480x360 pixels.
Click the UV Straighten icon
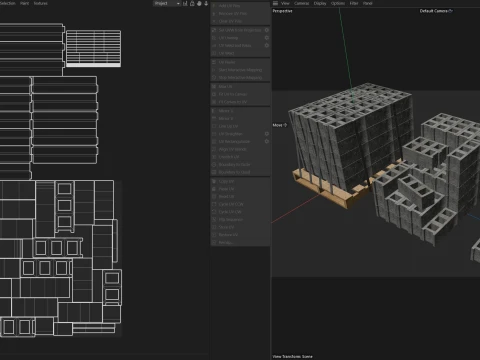click(x=214, y=134)
